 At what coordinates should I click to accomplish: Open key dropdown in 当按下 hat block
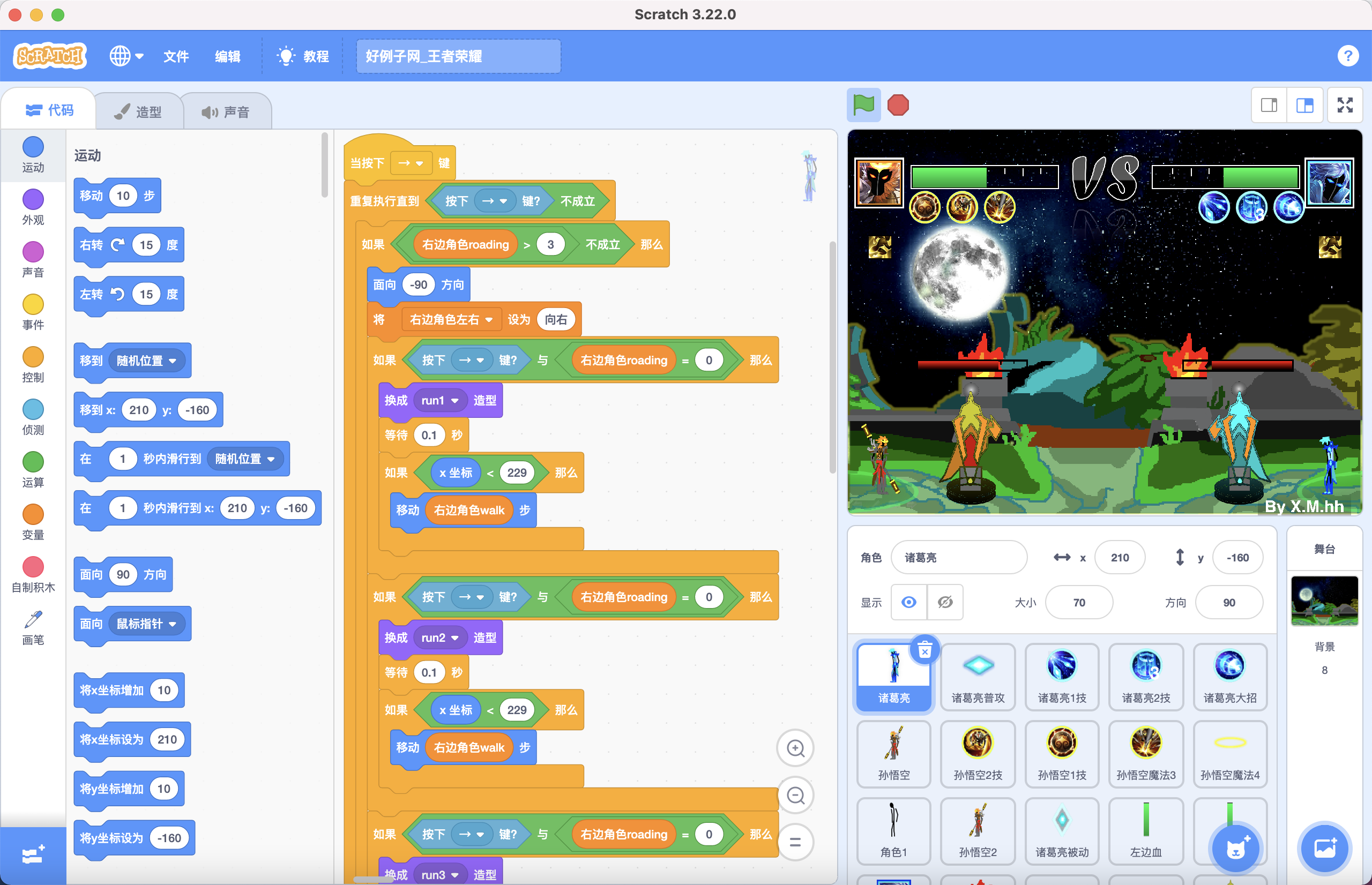pos(411,163)
